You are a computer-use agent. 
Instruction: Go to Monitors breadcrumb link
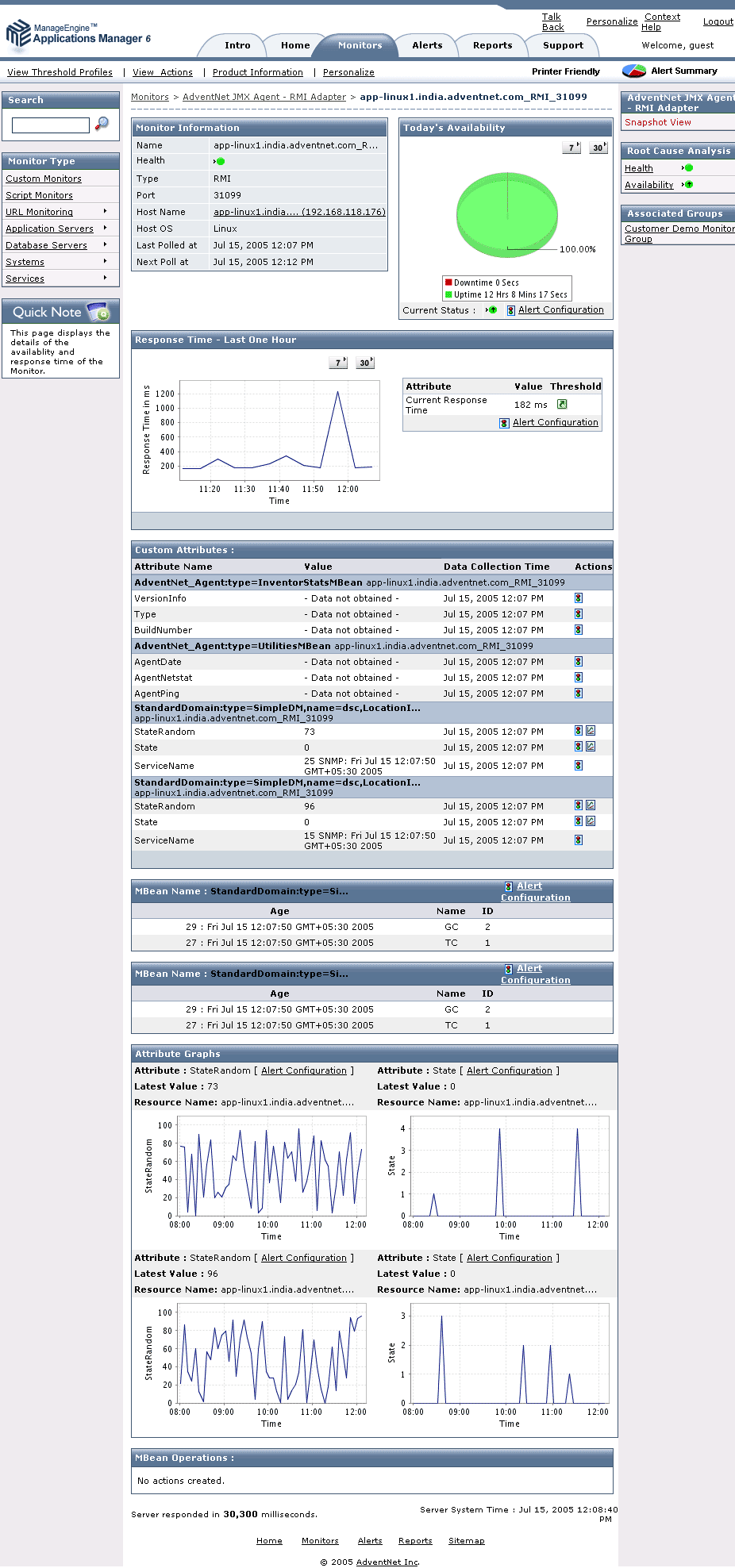[x=150, y=97]
